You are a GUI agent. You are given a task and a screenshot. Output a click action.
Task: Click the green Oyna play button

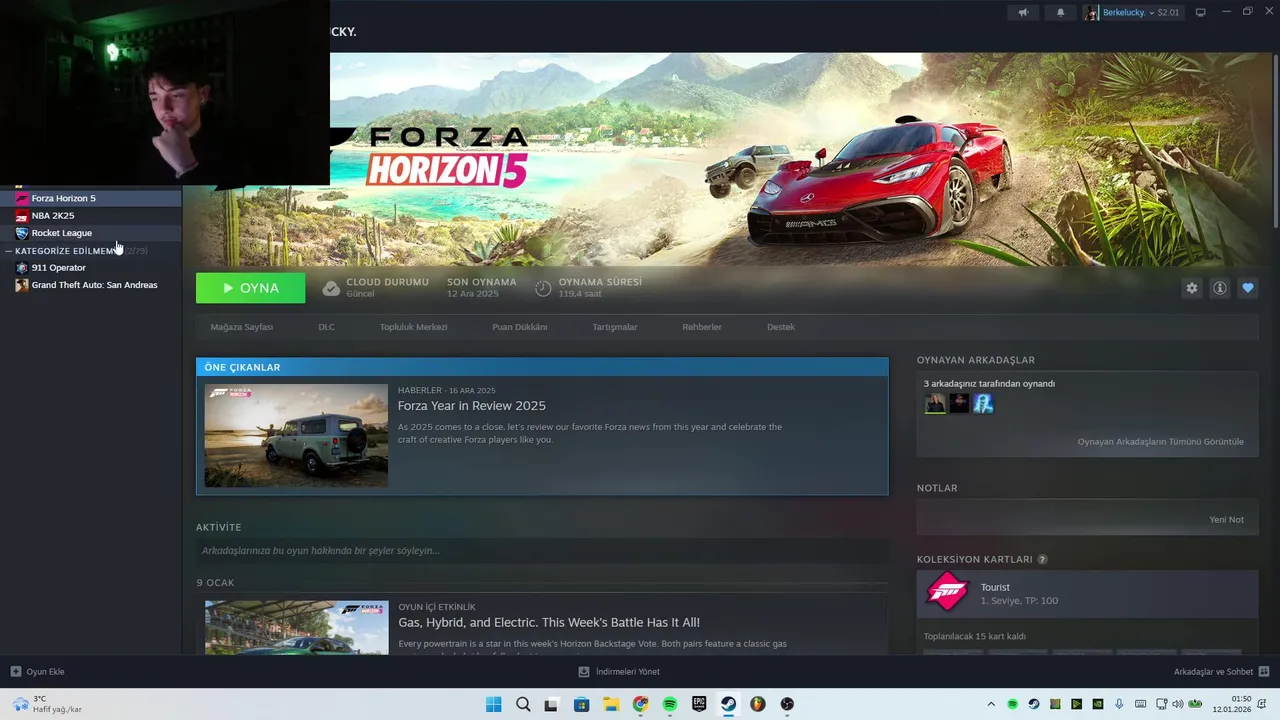tap(250, 288)
